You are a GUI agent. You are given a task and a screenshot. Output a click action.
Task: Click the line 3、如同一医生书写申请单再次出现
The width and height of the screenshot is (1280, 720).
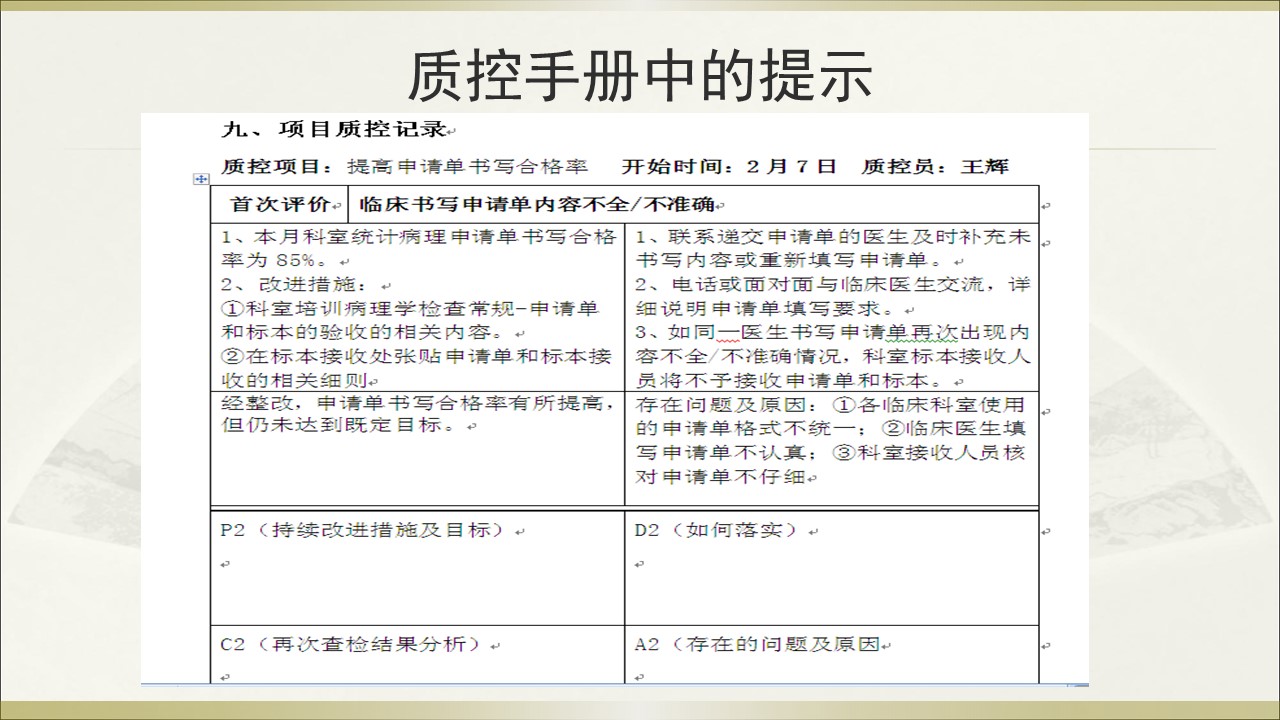833,355
